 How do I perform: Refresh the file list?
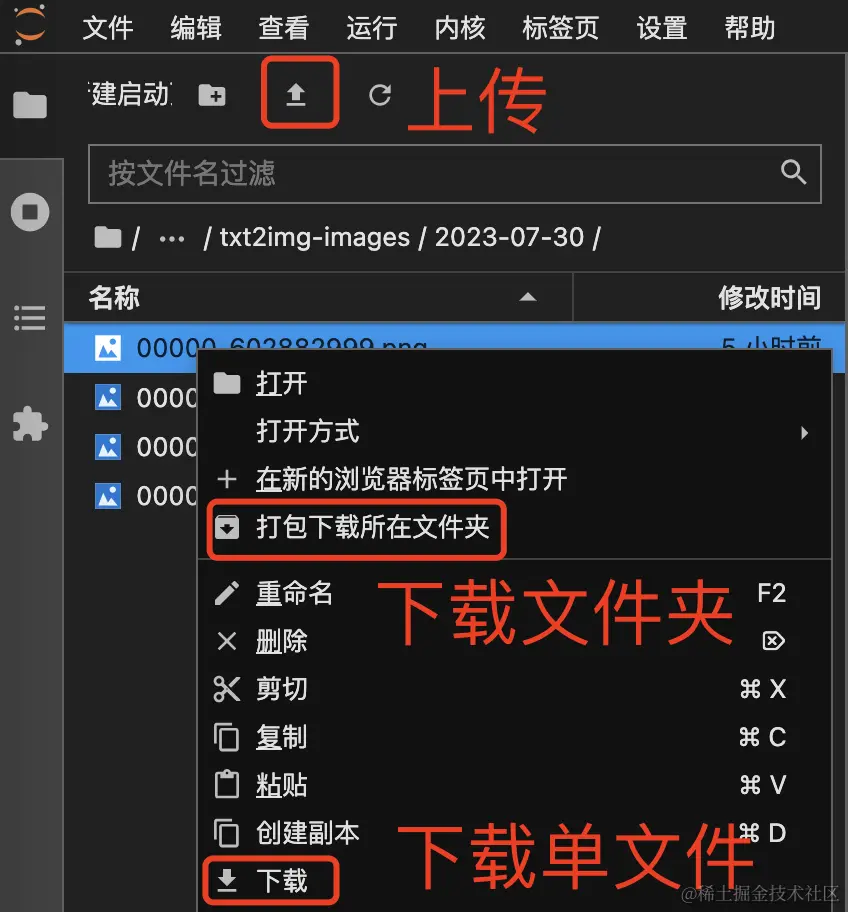(380, 95)
